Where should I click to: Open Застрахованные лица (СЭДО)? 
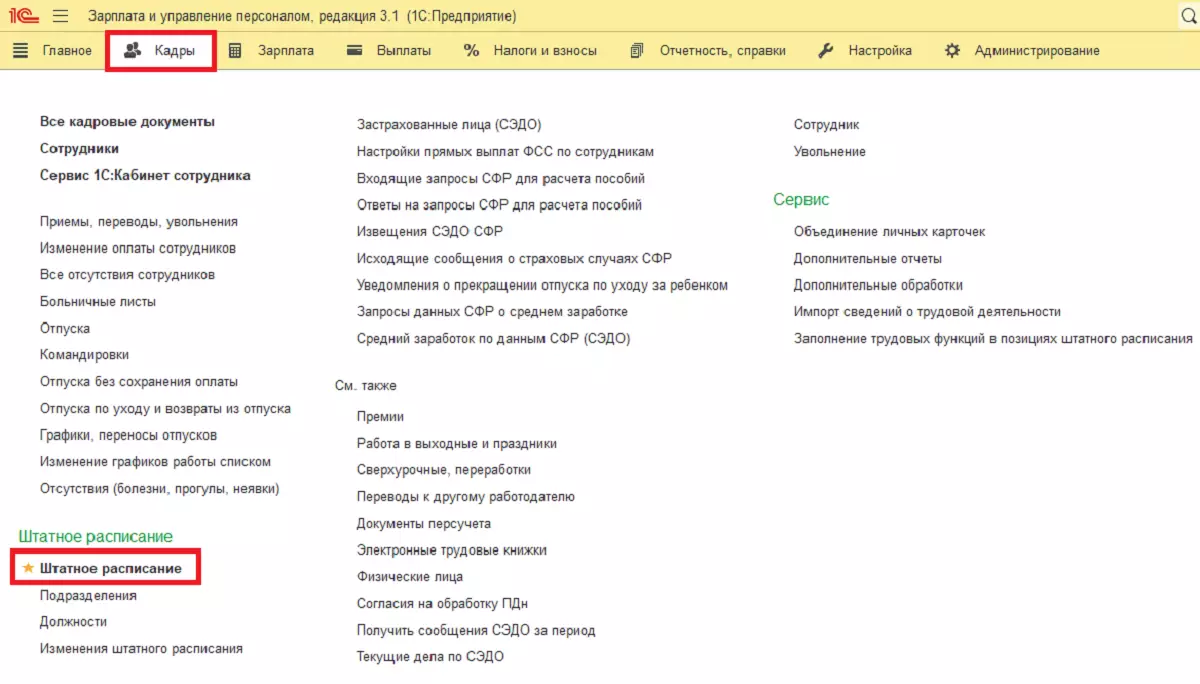(449, 125)
